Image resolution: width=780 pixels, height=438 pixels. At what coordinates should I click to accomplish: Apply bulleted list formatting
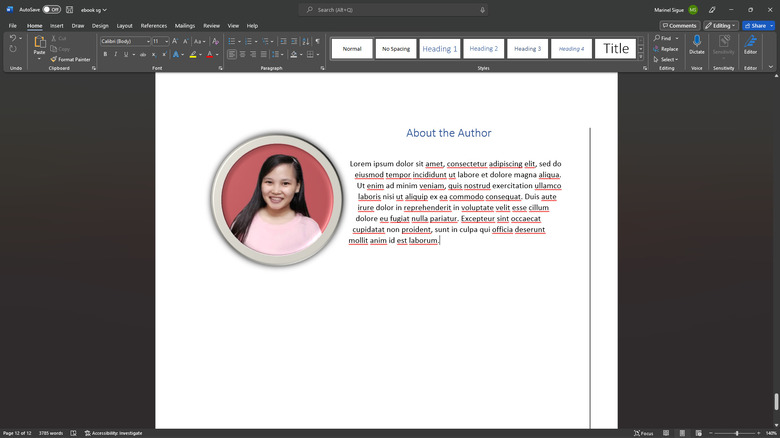[x=232, y=41]
